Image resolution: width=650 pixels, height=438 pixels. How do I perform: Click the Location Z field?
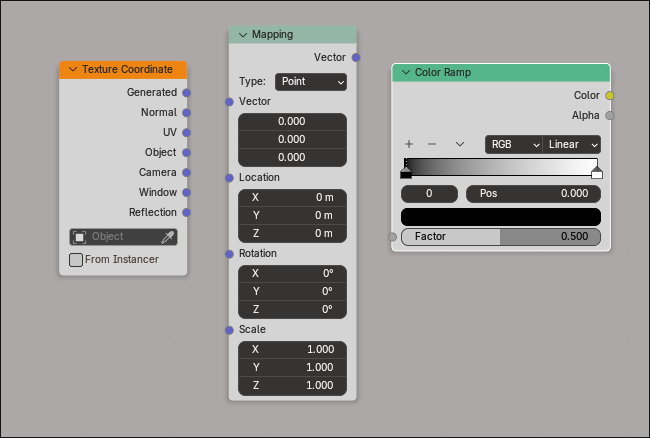point(292,234)
